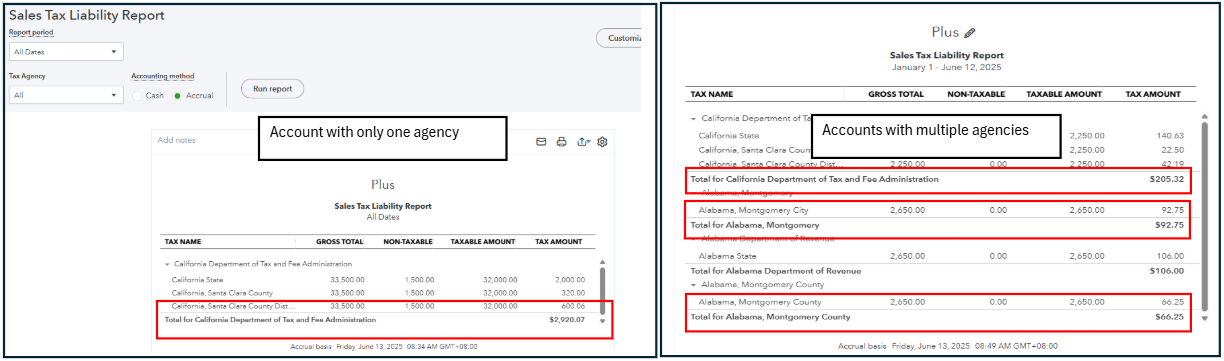Click TAX NAME header in multi-agency report
Viewport: 1224px width, 361px height.
pos(711,94)
